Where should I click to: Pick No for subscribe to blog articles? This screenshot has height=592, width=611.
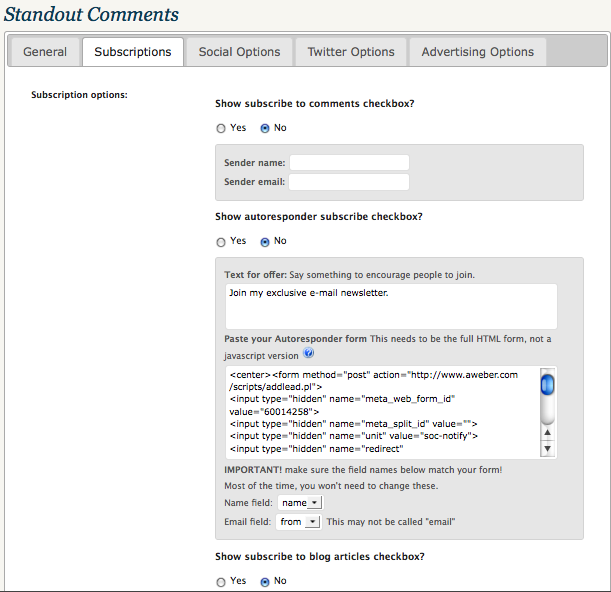[x=265, y=582]
